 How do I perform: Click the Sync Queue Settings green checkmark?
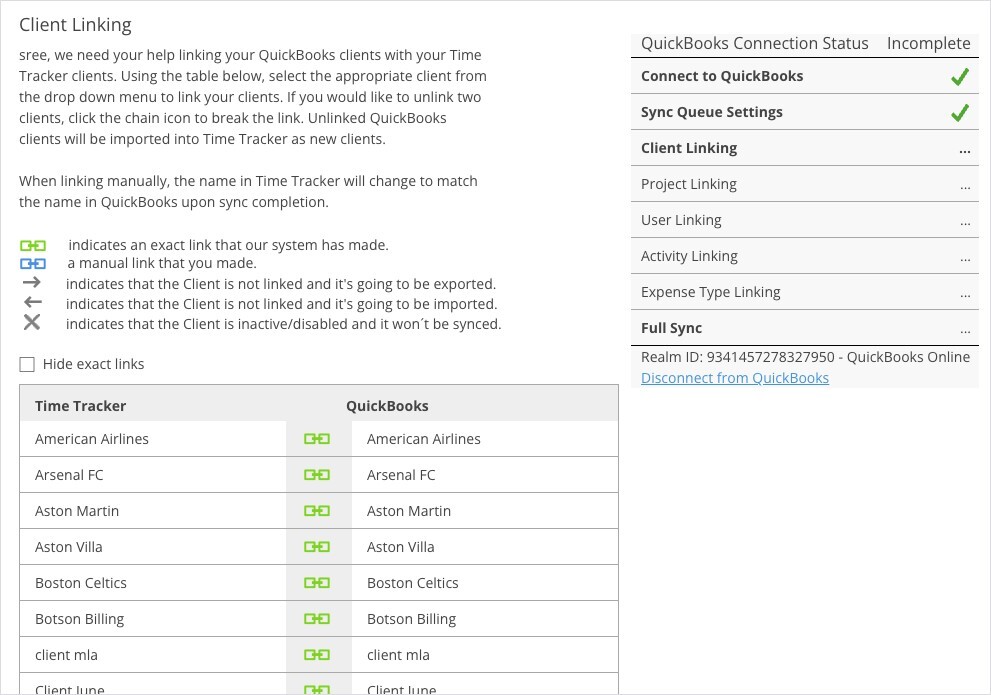(959, 112)
